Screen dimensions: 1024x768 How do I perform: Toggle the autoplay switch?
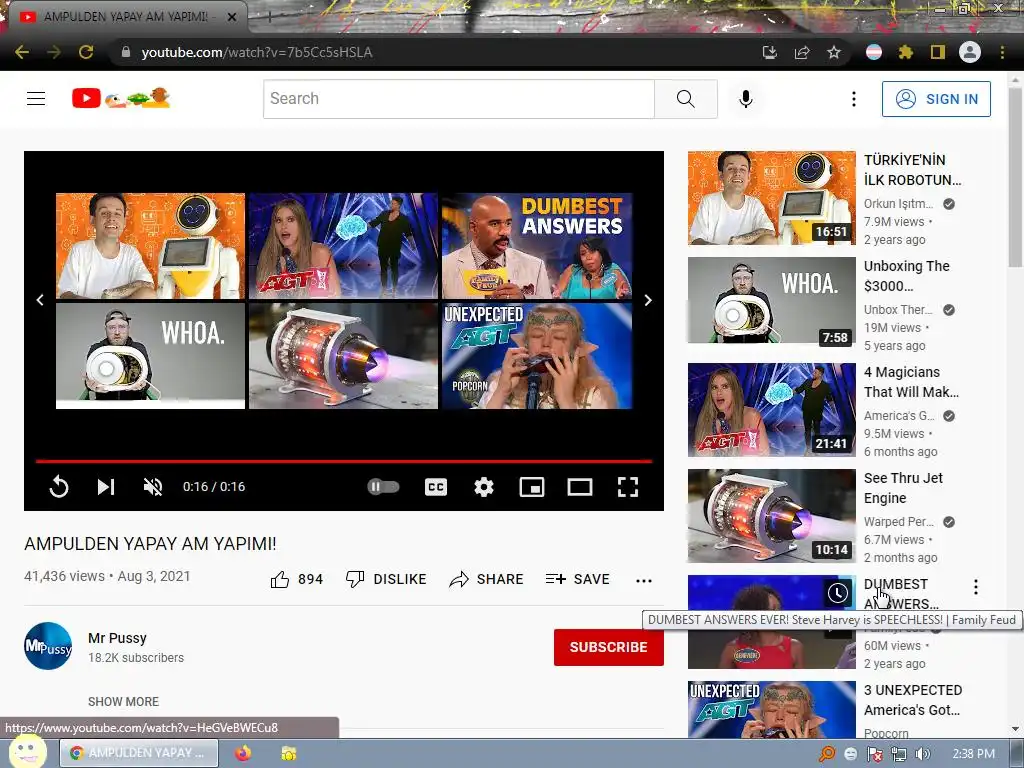pyautogui.click(x=383, y=487)
